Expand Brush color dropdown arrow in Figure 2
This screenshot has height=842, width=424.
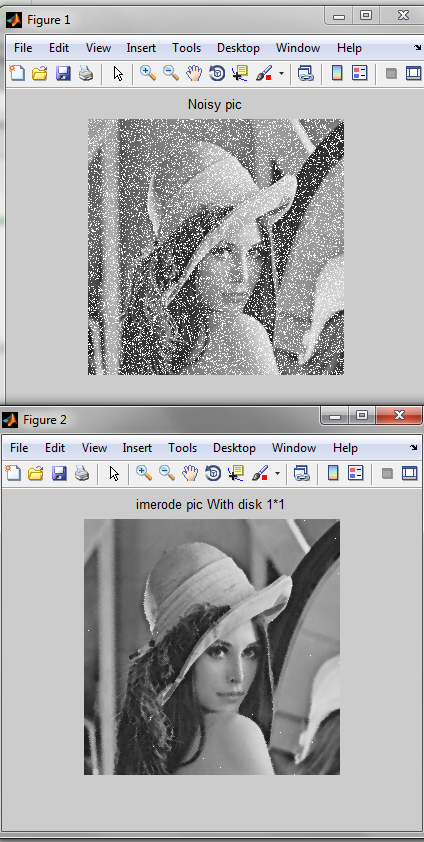click(x=277, y=474)
